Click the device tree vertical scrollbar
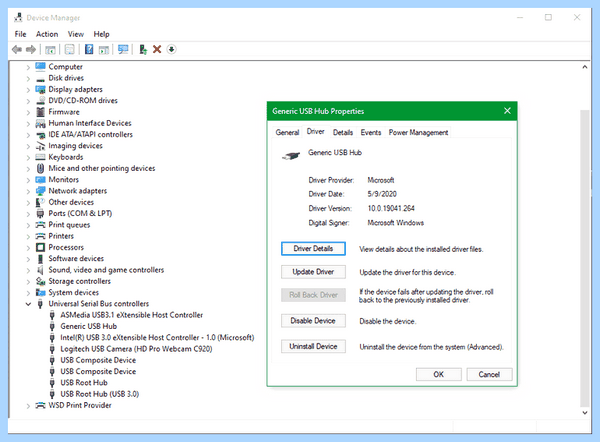Image resolution: width=600 pixels, height=442 pixels. pos(585,258)
